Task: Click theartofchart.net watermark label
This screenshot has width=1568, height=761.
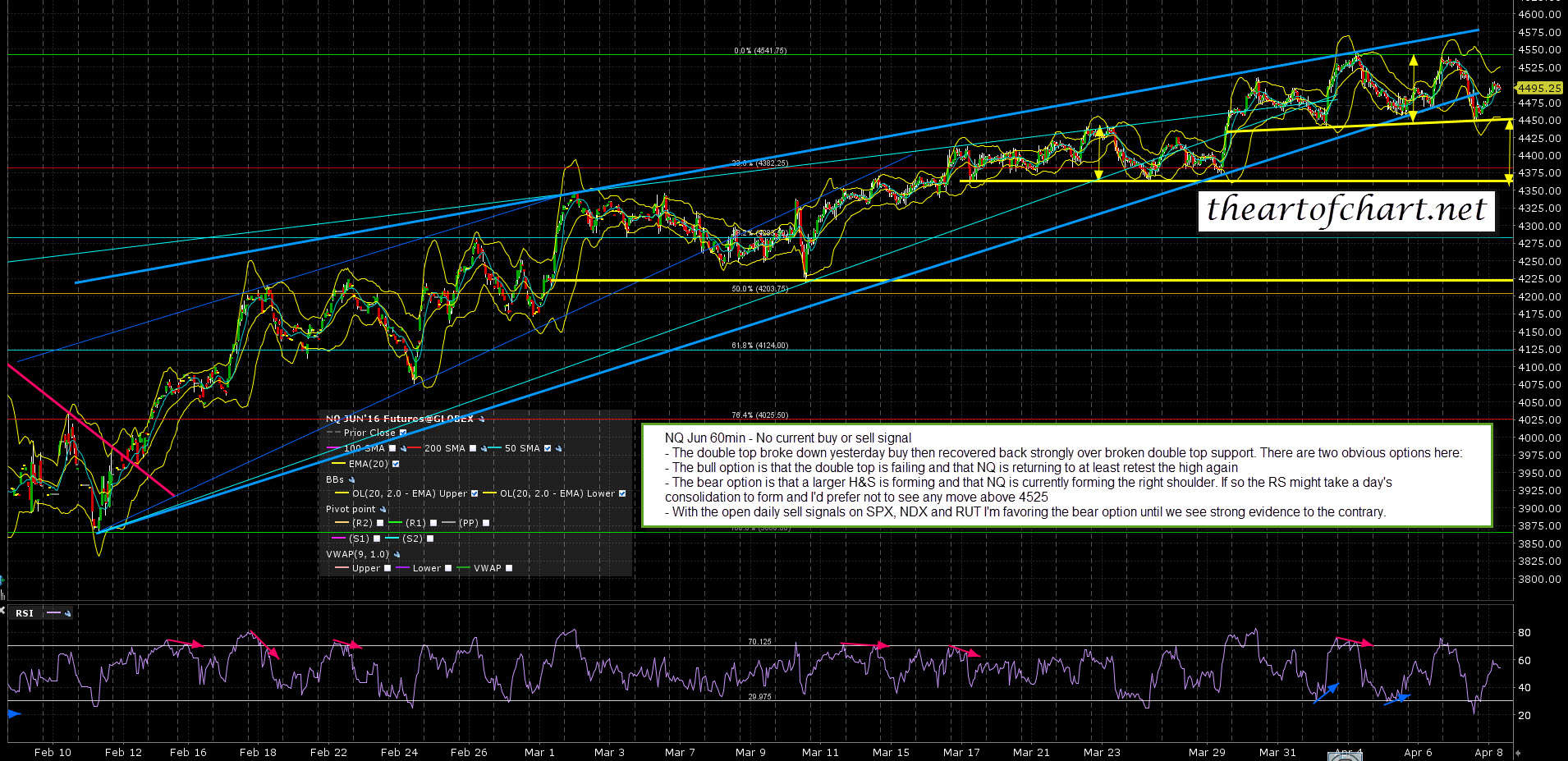Action: (1346, 210)
